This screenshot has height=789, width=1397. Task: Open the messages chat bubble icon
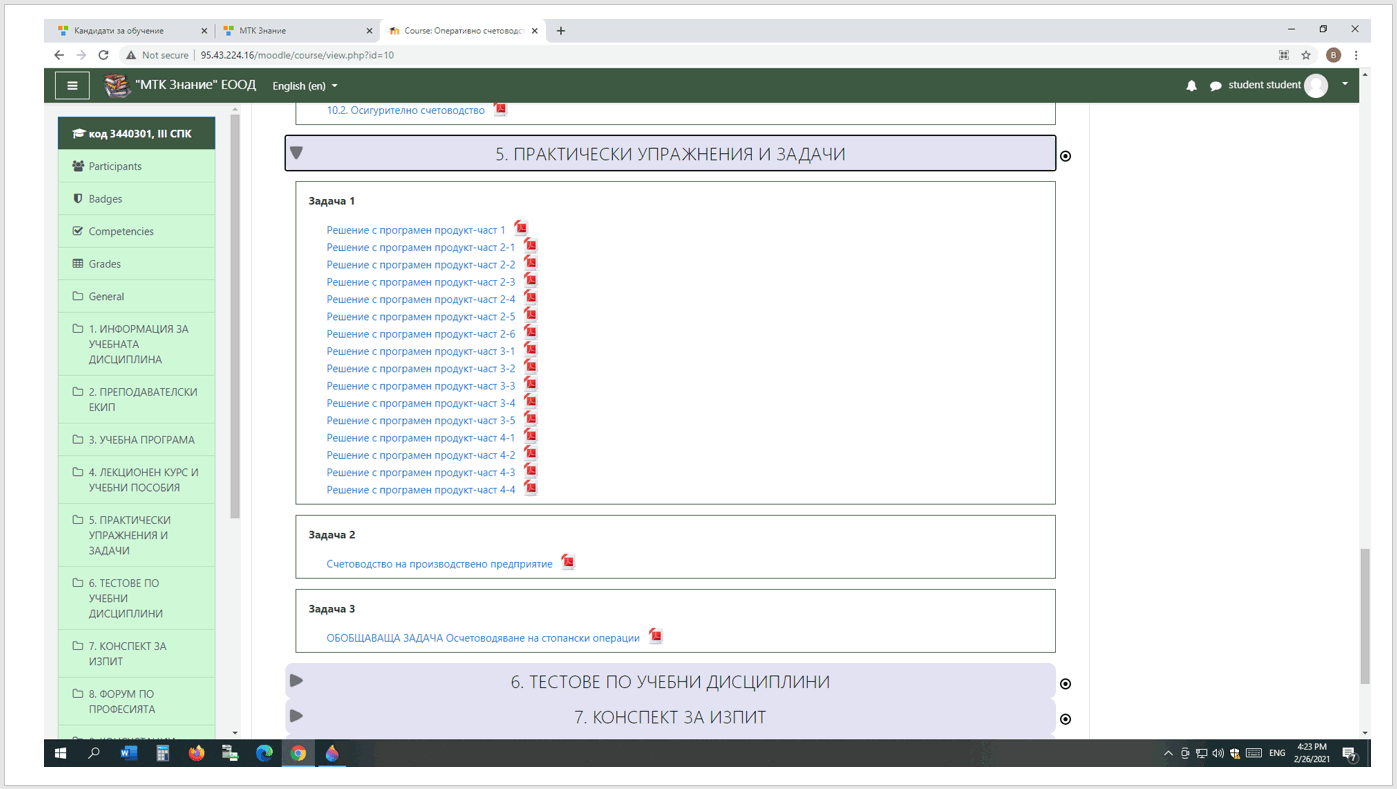1215,86
